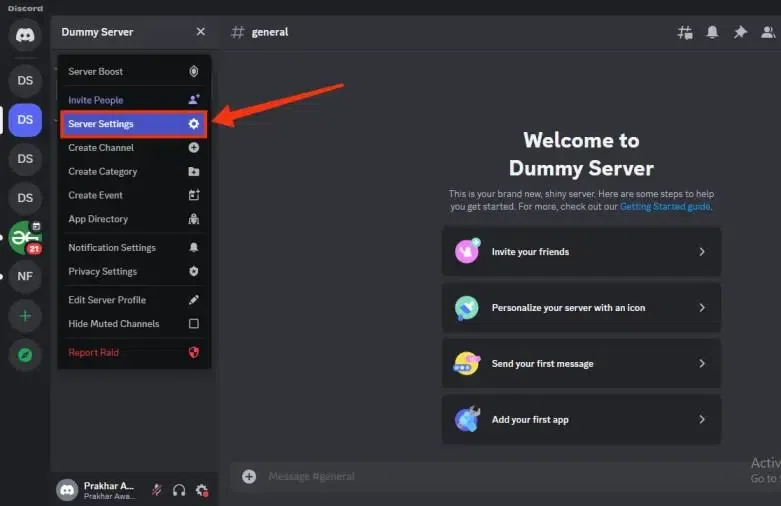The height and width of the screenshot is (506, 781).
Task: Open green server with 21 notifications
Action: (25, 238)
